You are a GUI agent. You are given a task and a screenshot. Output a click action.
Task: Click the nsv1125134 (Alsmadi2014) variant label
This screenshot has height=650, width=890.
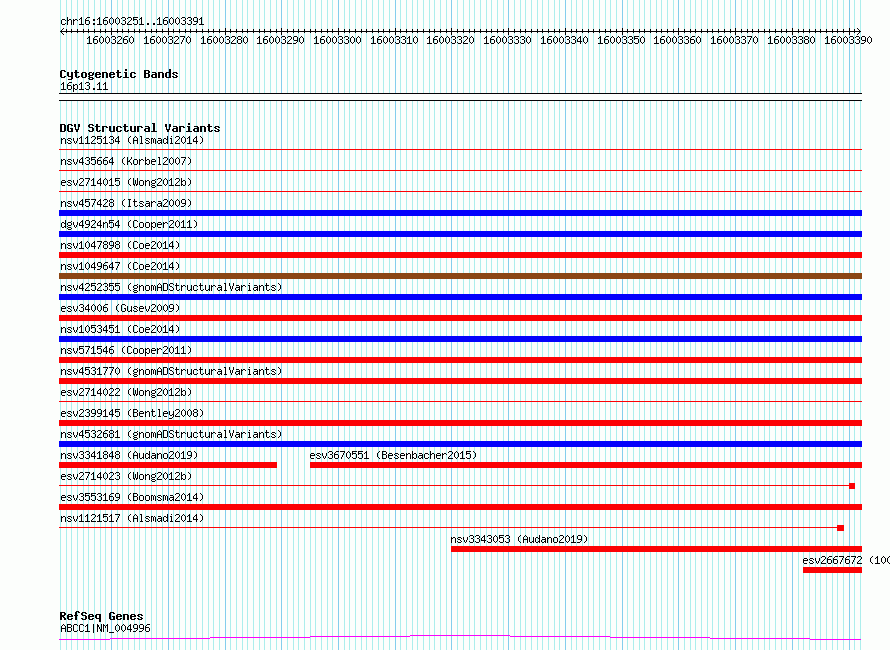point(132,140)
